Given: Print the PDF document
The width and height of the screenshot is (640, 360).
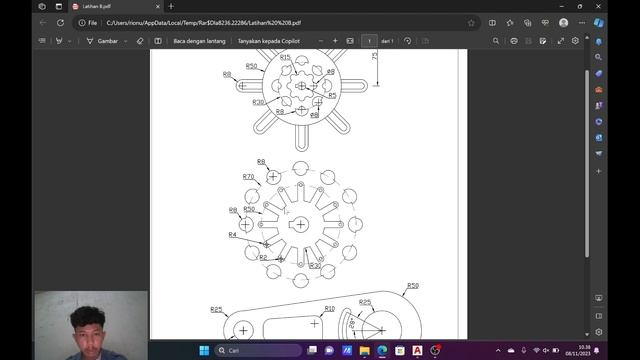Looking at the screenshot, I should coord(514,41).
